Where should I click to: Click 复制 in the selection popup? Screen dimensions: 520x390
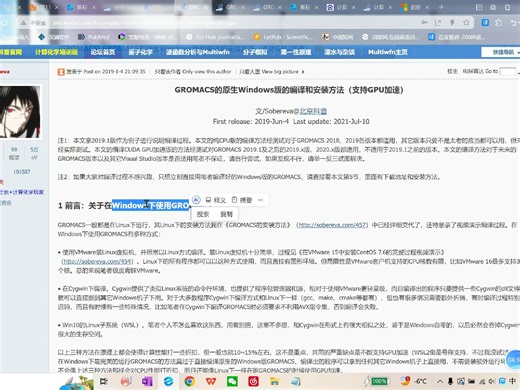pyautogui.click(x=226, y=214)
